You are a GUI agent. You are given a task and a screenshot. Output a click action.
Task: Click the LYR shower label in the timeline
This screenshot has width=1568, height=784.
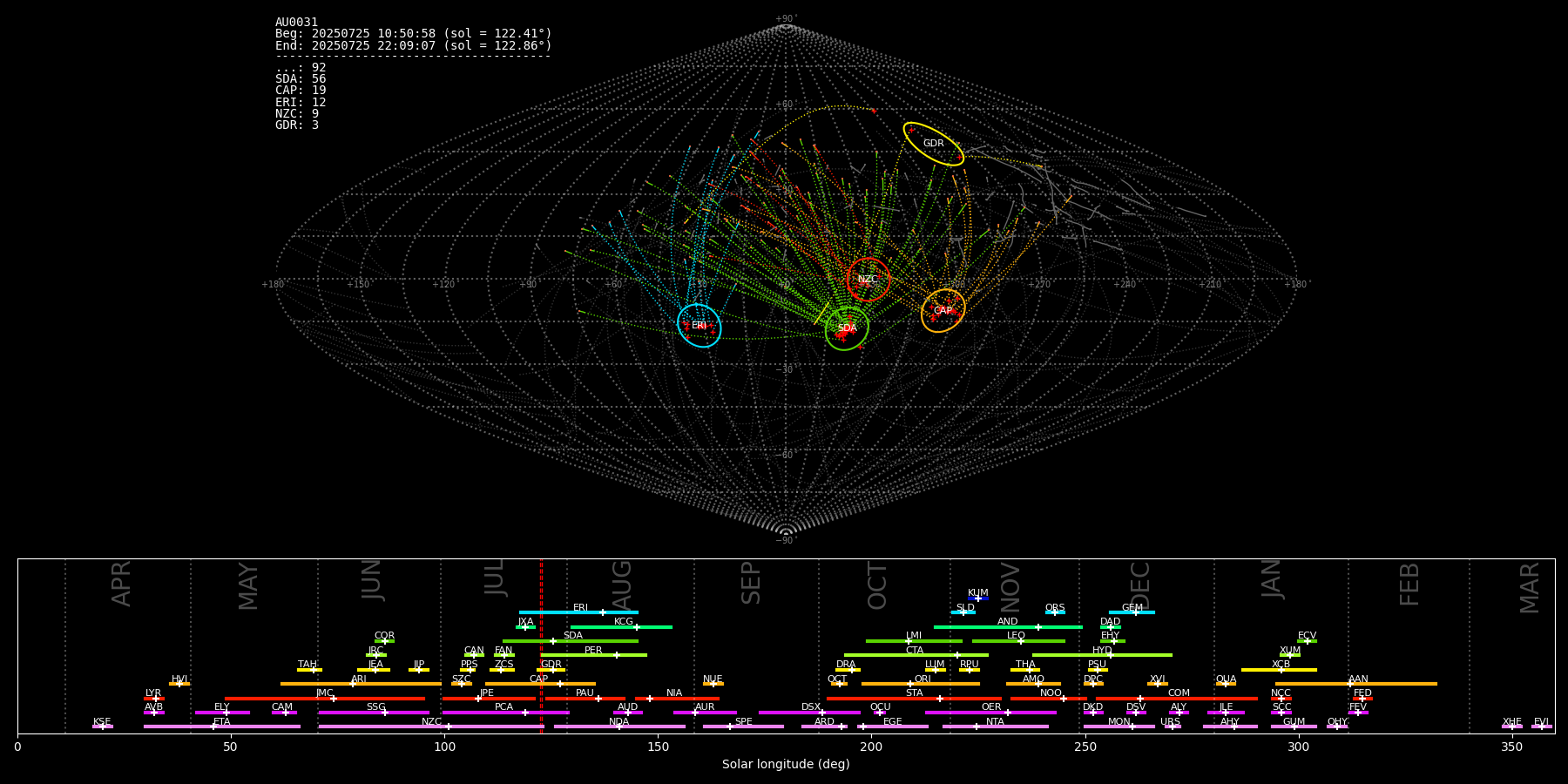153,693
